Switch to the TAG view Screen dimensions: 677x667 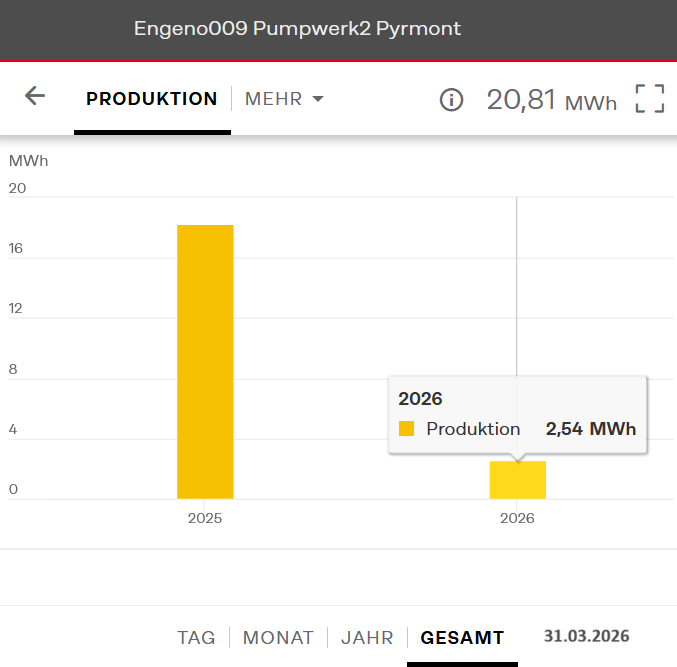point(196,638)
